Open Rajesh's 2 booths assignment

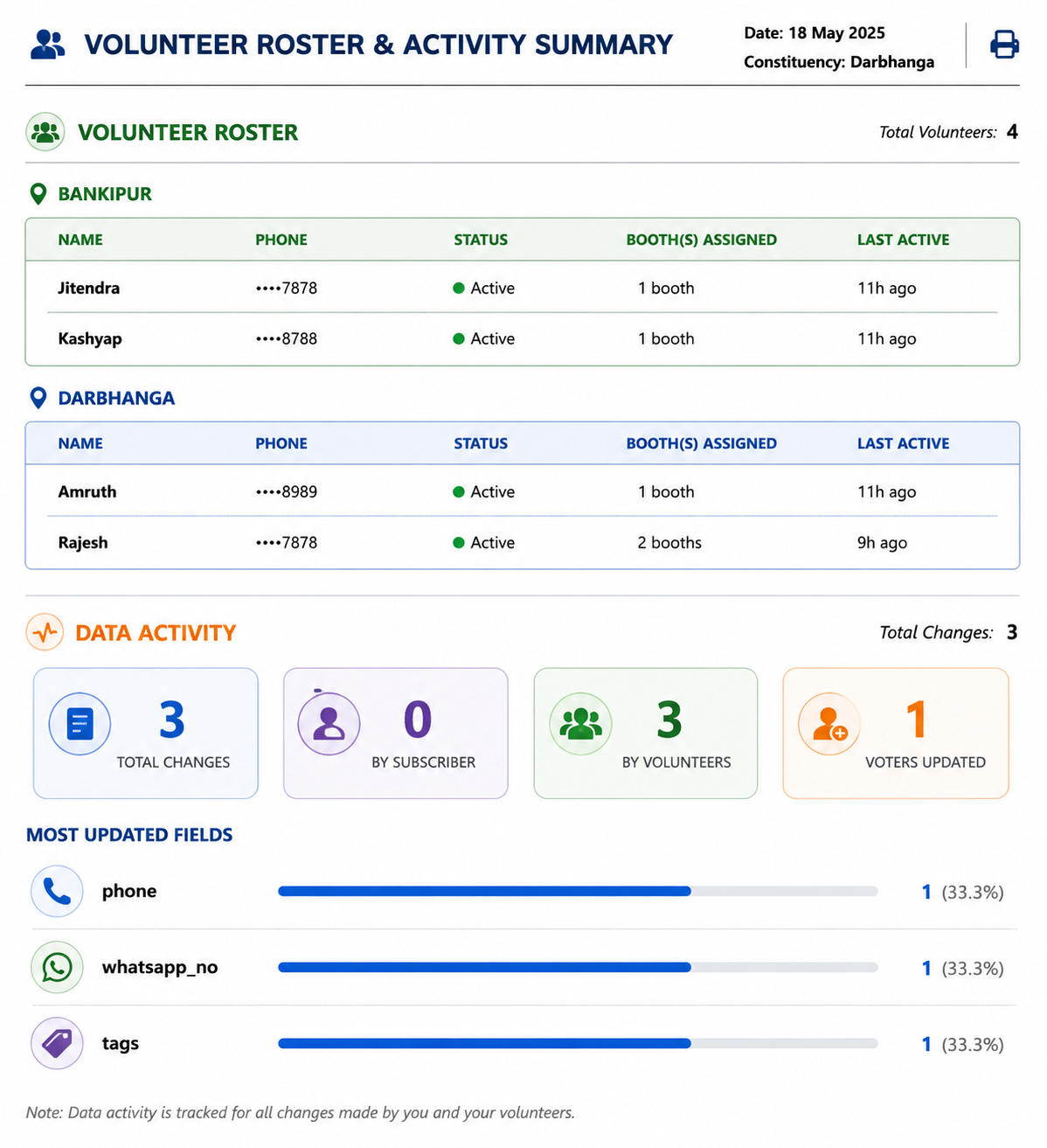click(669, 543)
